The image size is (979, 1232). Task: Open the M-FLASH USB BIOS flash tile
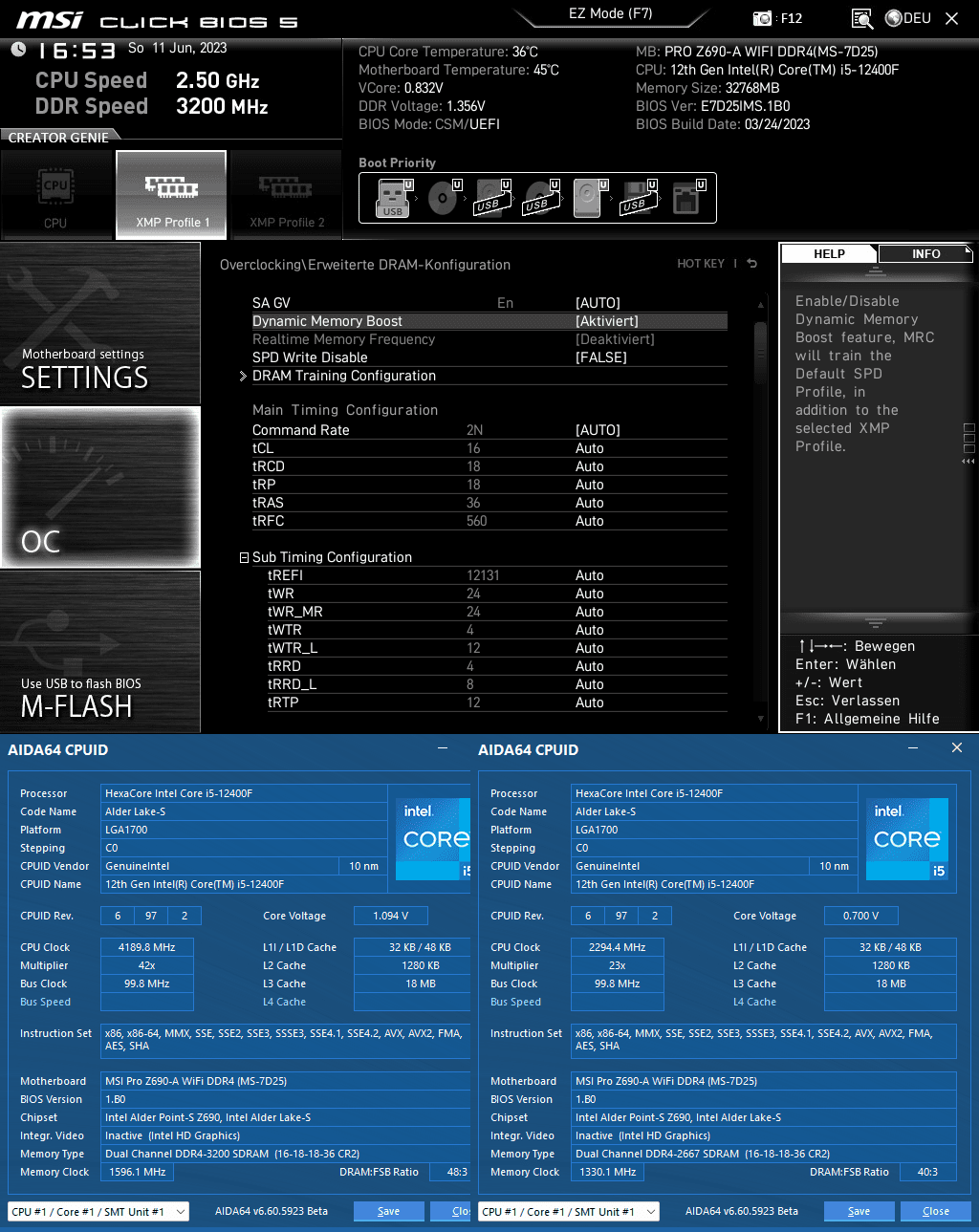point(100,652)
